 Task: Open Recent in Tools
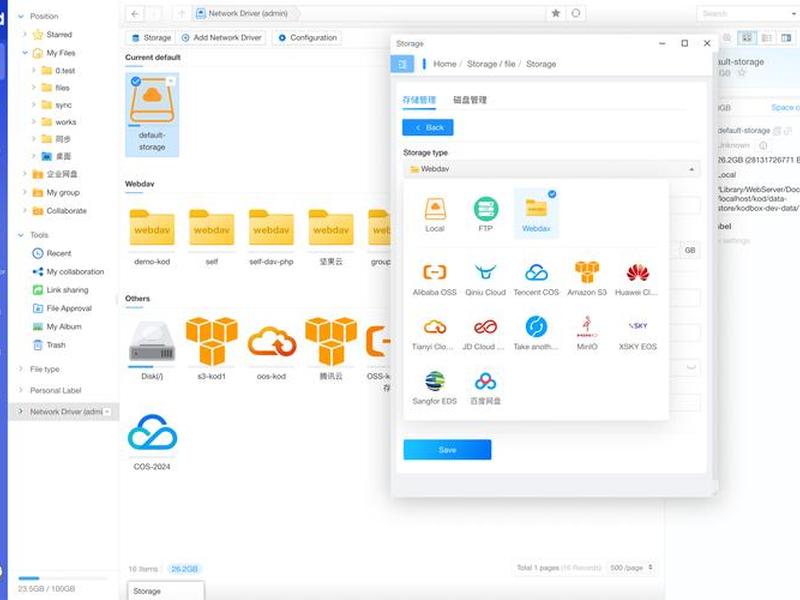click(52, 253)
